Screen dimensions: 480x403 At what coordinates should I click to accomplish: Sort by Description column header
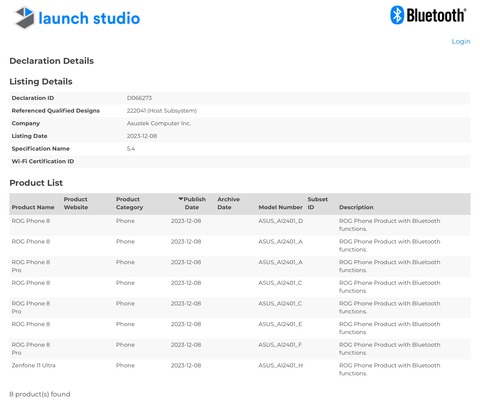356,207
